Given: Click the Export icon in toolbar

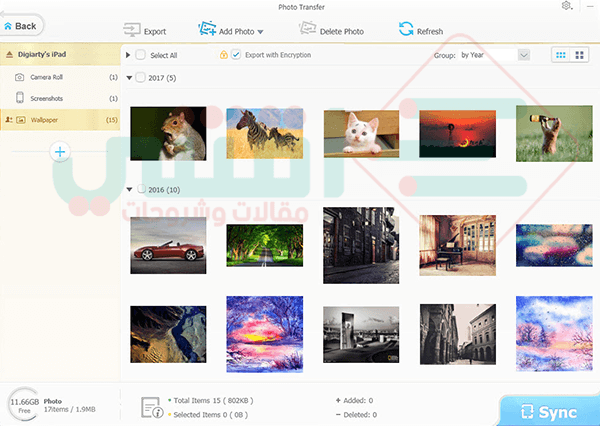Looking at the screenshot, I should coord(132,29).
